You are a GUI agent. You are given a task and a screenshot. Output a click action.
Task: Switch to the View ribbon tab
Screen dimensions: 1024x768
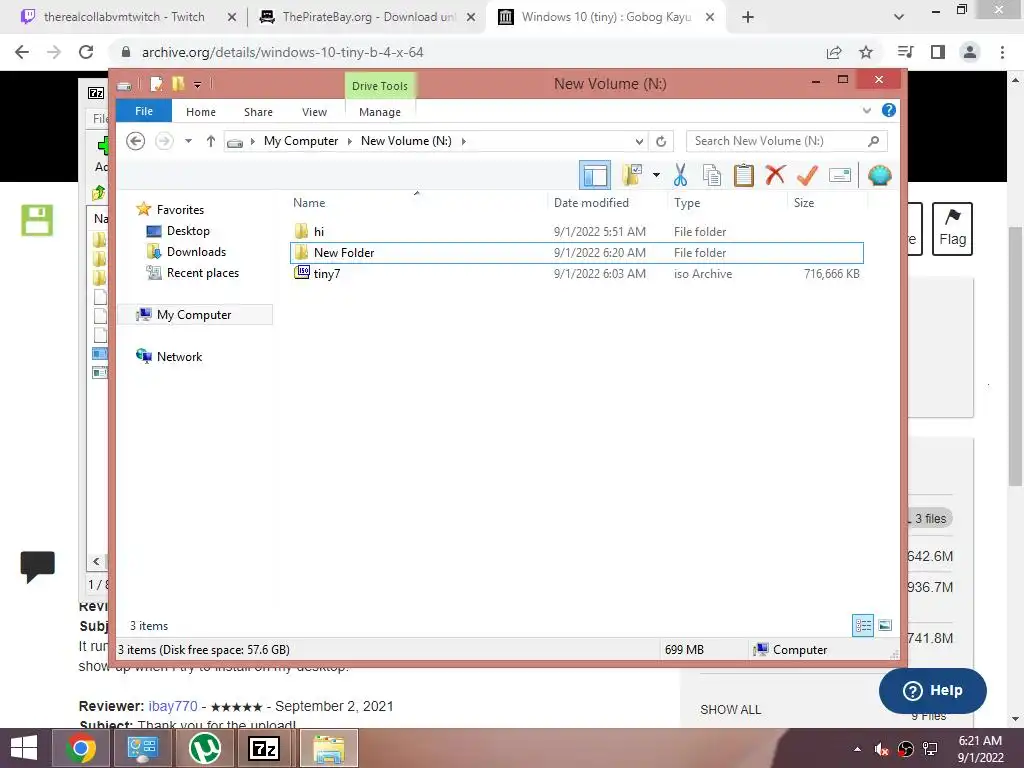[x=314, y=112]
